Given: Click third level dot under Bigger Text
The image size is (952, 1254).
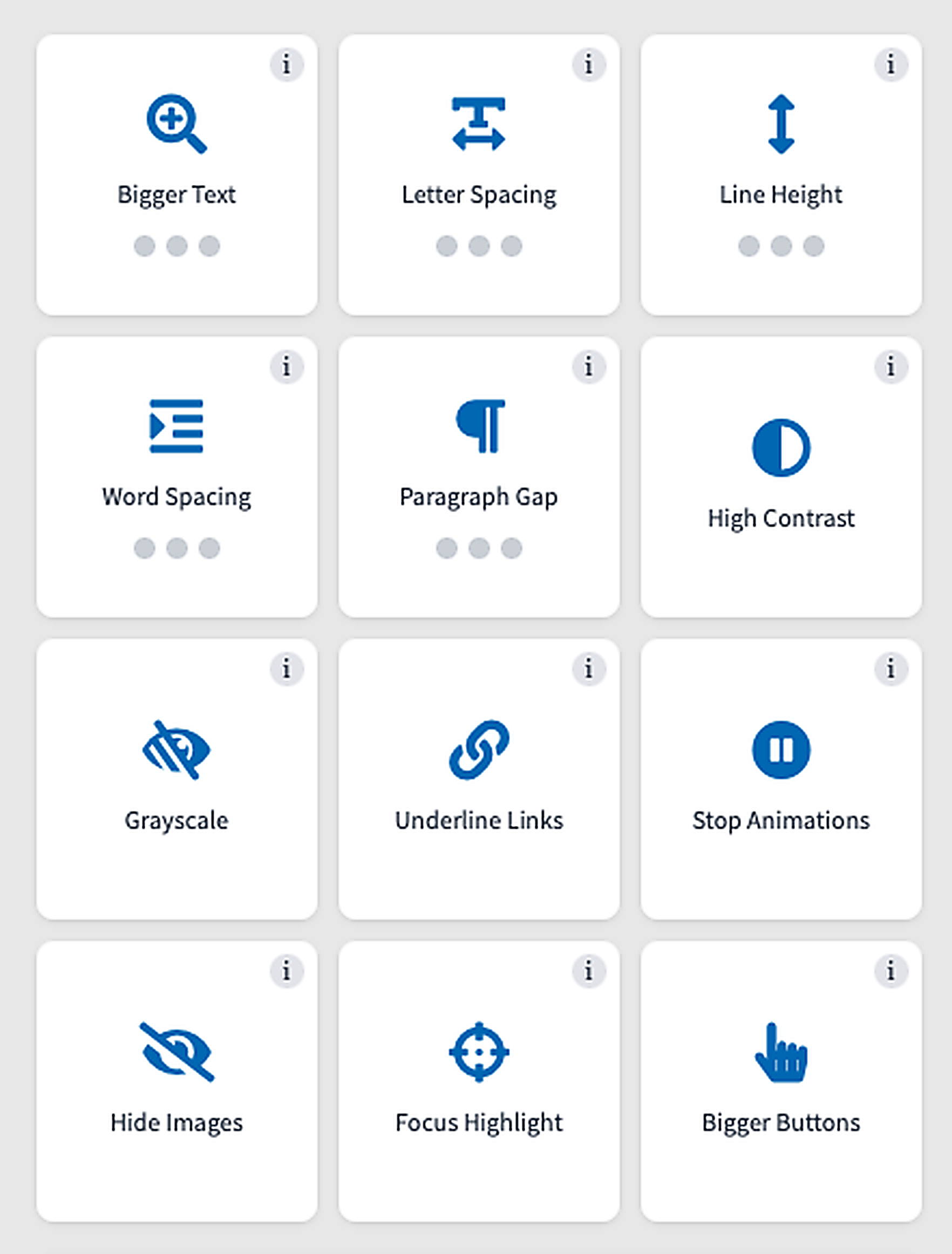Looking at the screenshot, I should [x=209, y=246].
